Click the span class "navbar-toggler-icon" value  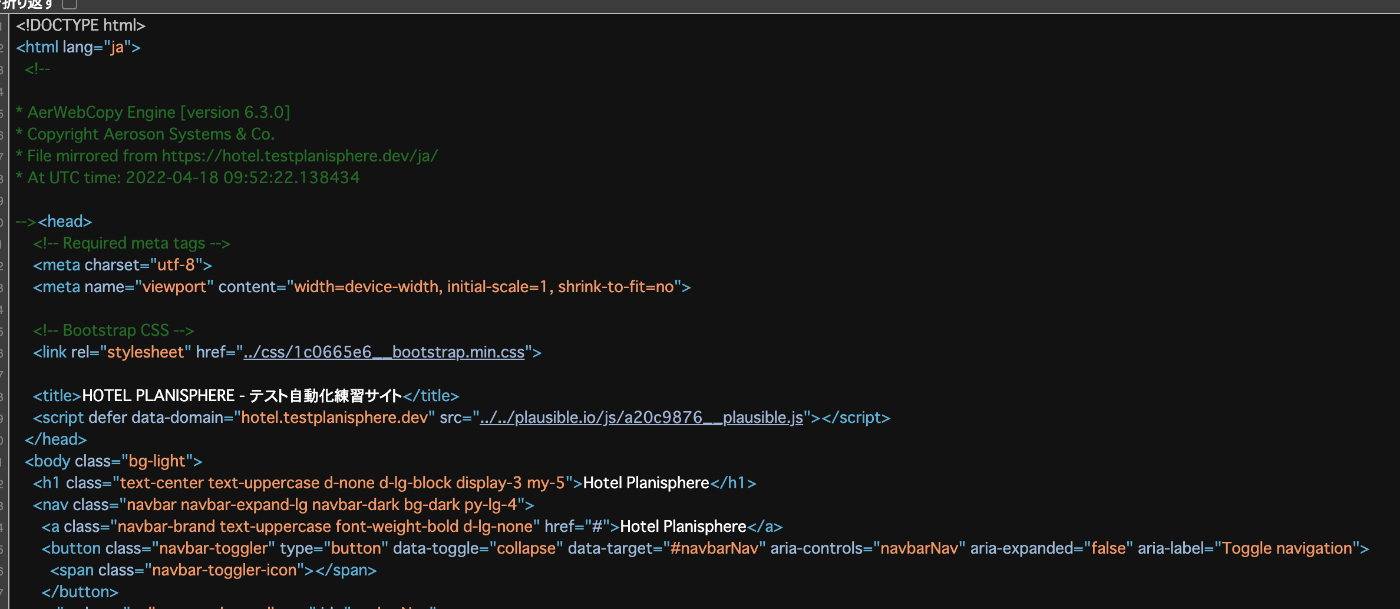224,570
